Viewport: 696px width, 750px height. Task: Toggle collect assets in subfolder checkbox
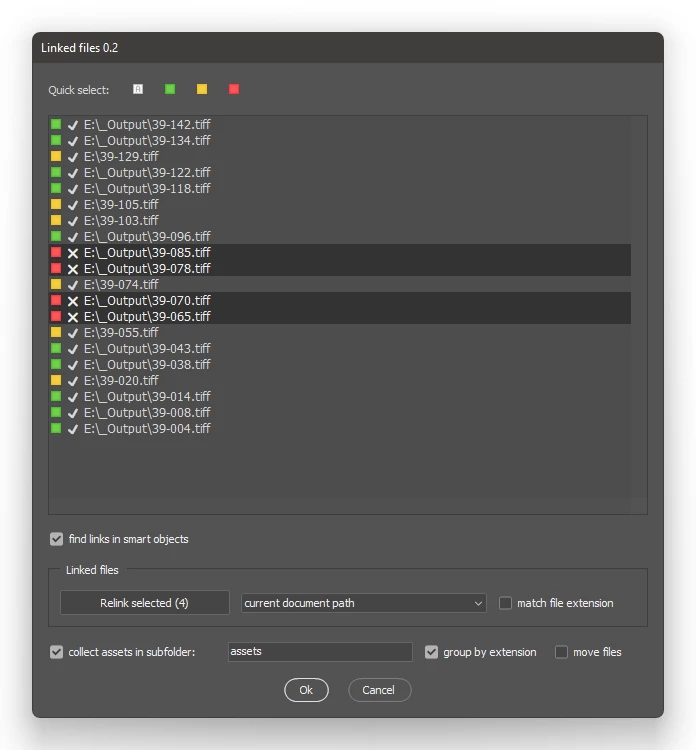56,652
